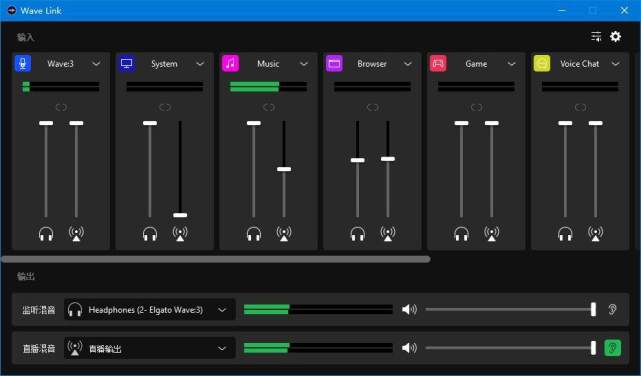The image size is (641, 376).
Task: Mute Game in stream mix
Action: click(x=491, y=234)
